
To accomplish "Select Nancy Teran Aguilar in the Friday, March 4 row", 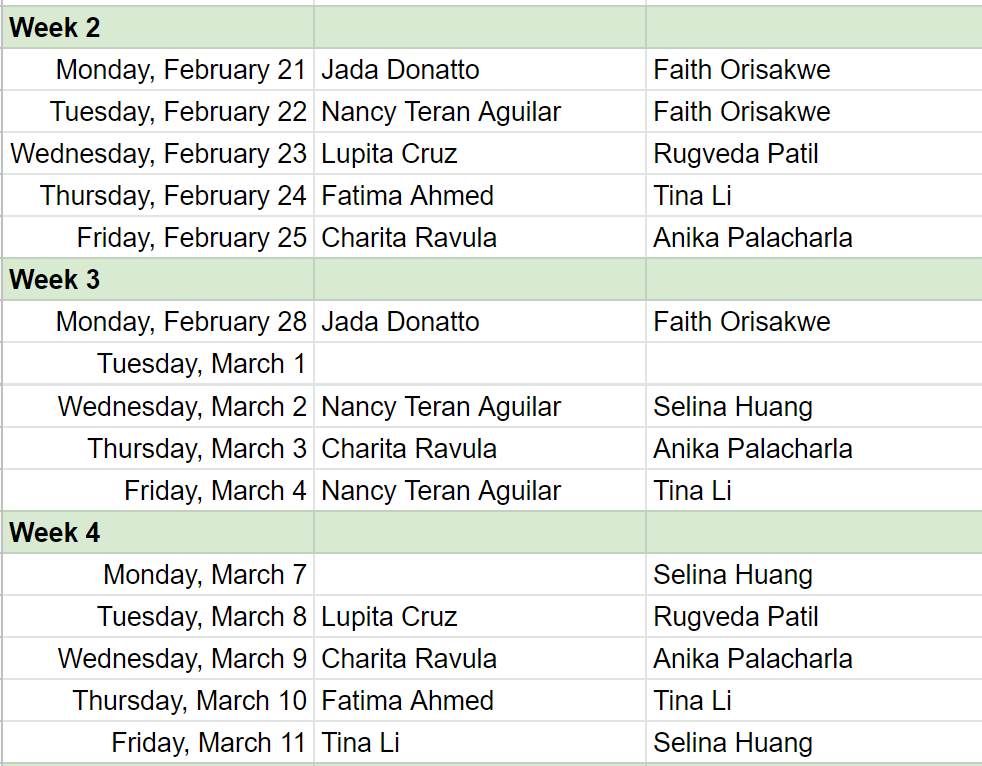I will click(x=441, y=491).
